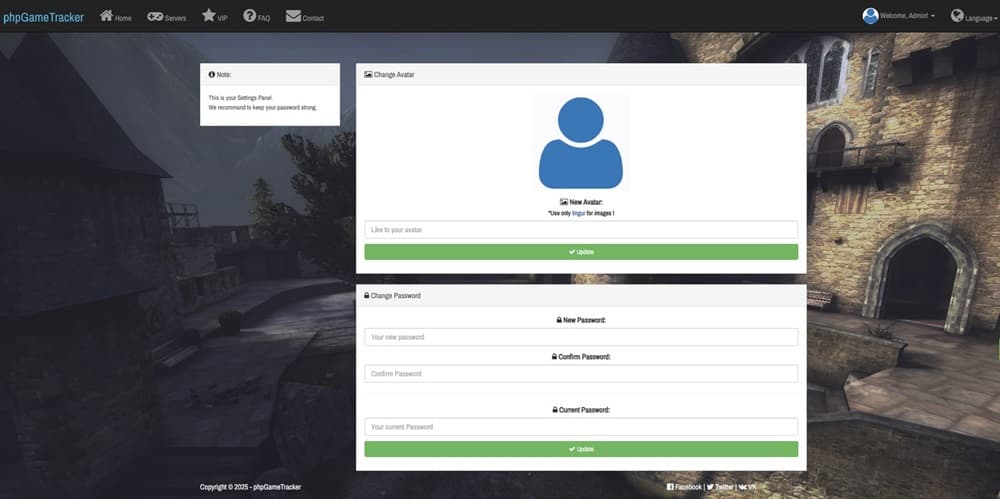The width and height of the screenshot is (1000, 499).
Task: Click the Confirm Password lock icon
Action: tap(554, 357)
